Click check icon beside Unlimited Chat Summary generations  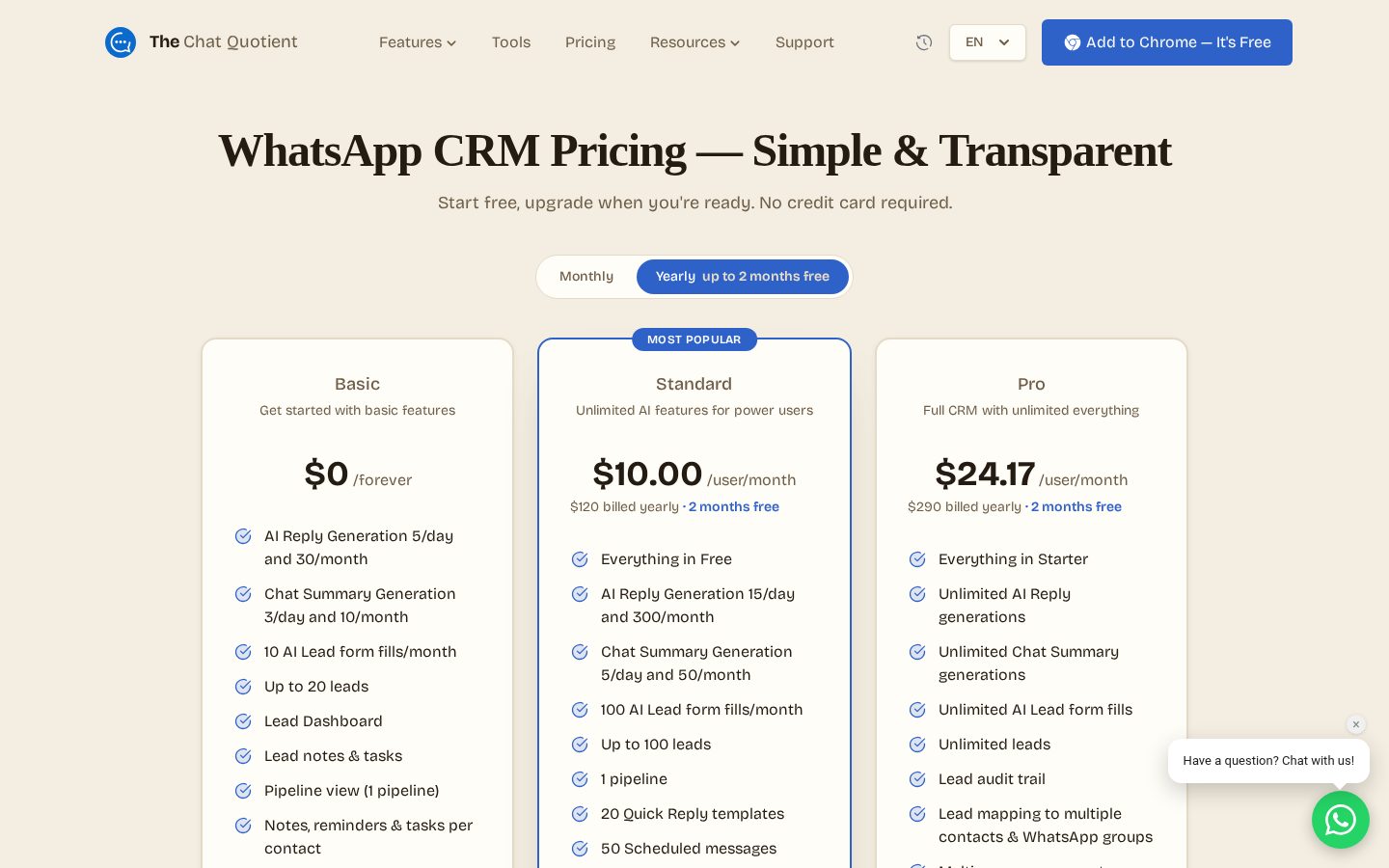coord(917,652)
